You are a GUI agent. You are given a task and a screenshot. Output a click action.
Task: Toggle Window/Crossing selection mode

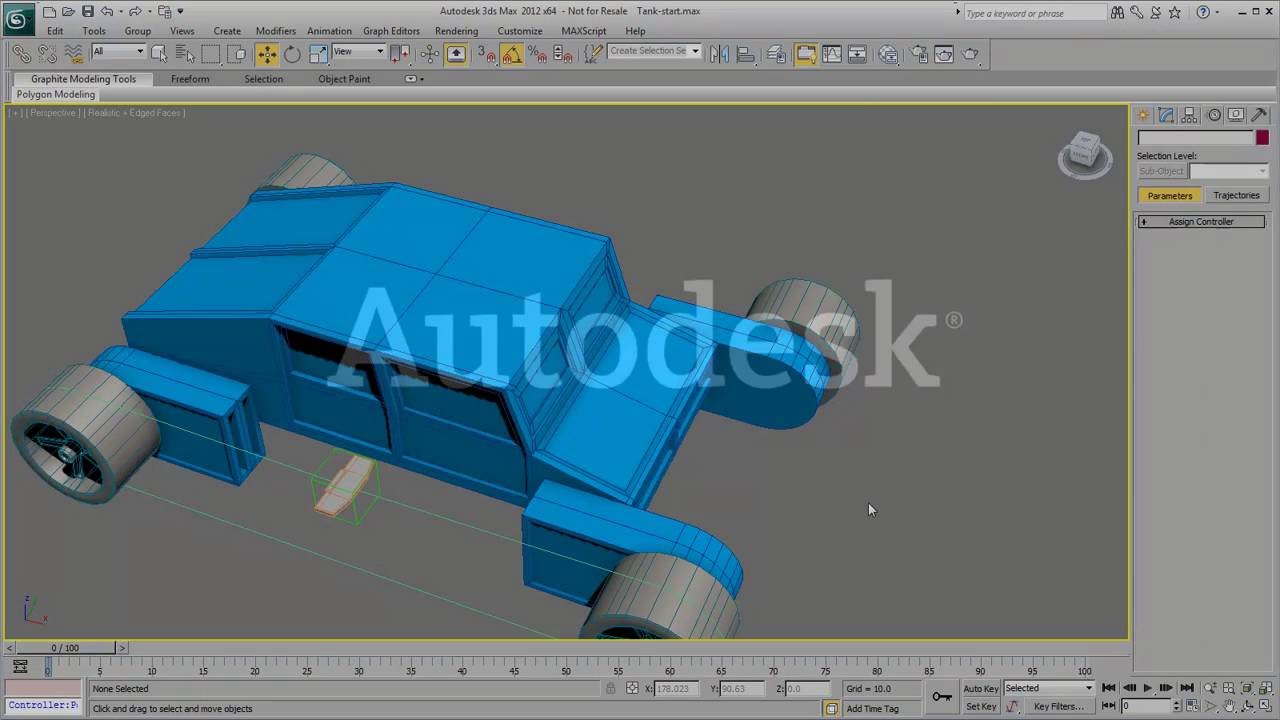[x=237, y=54]
